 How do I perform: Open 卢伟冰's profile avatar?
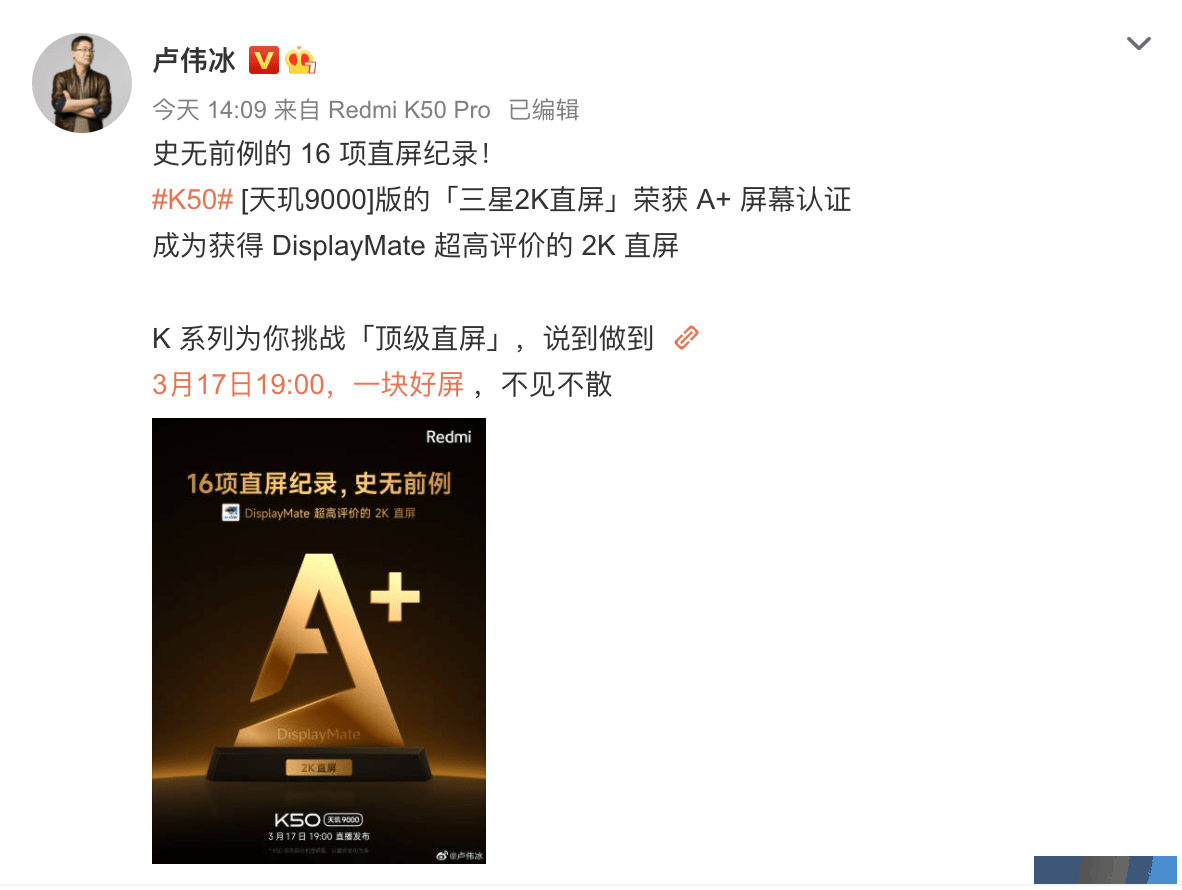(82, 83)
